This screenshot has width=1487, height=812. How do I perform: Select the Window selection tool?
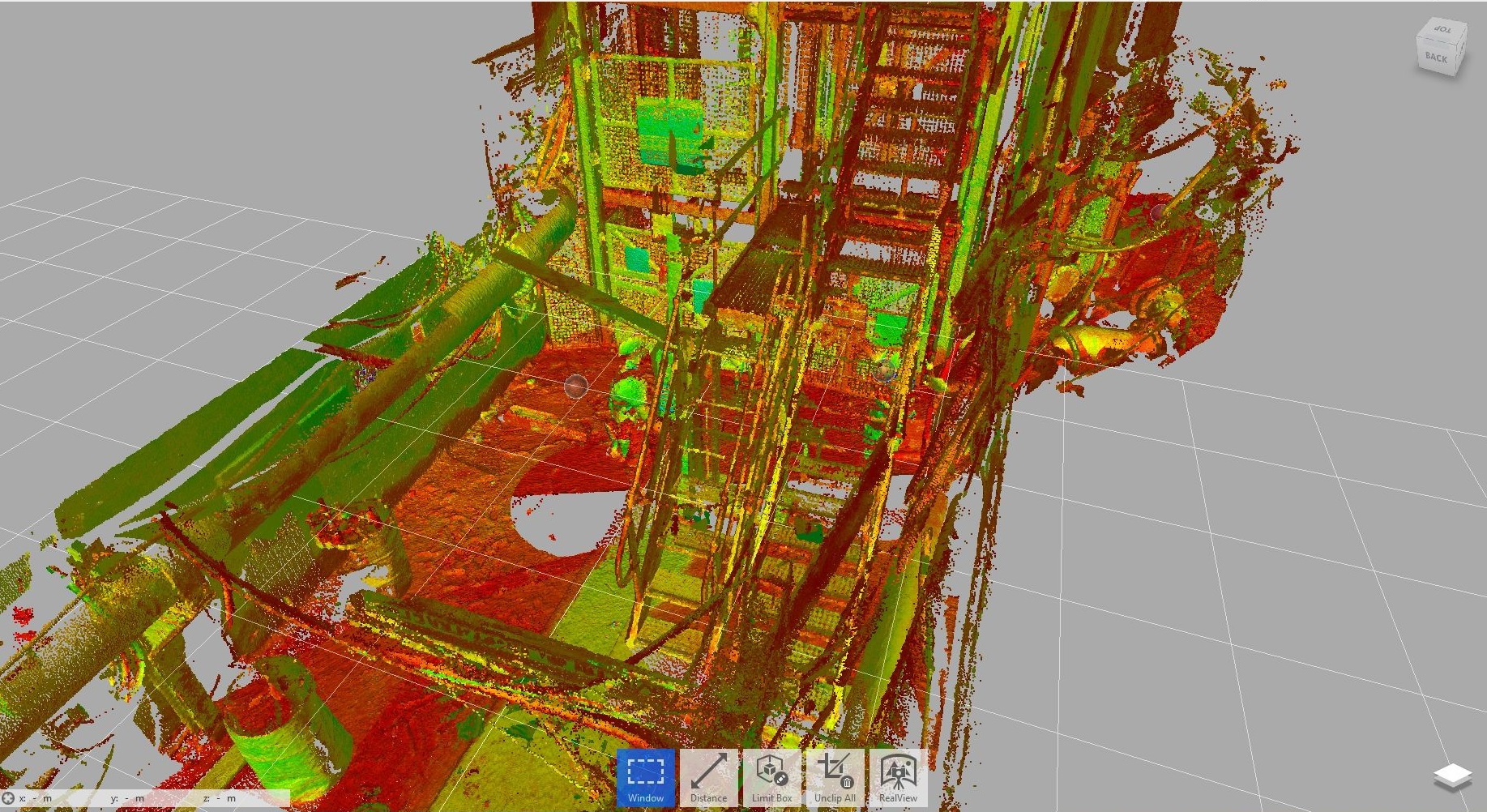pos(645,777)
